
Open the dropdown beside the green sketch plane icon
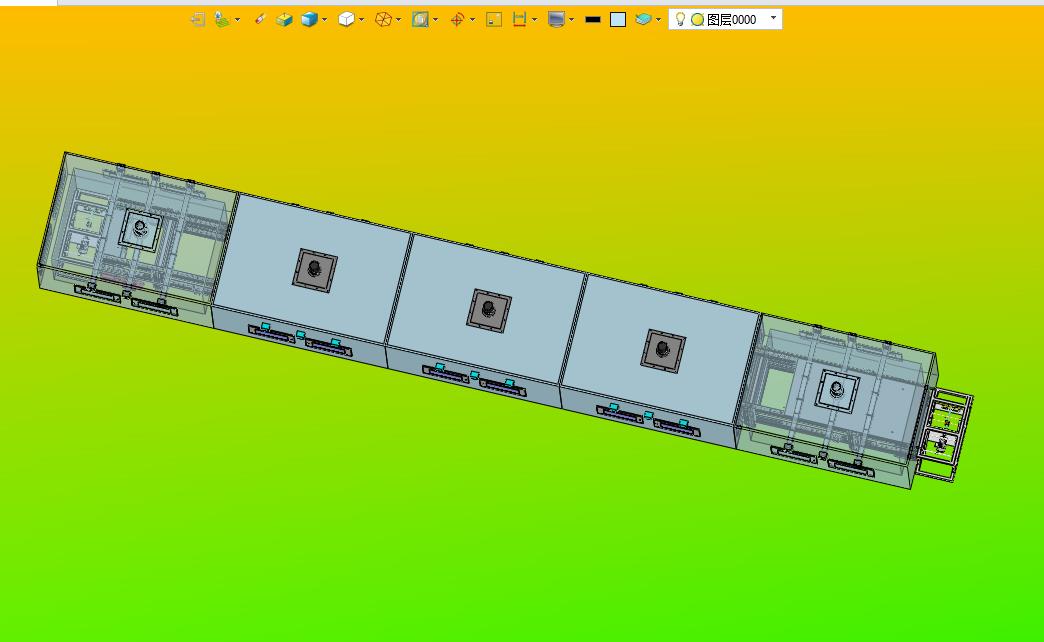238,20
